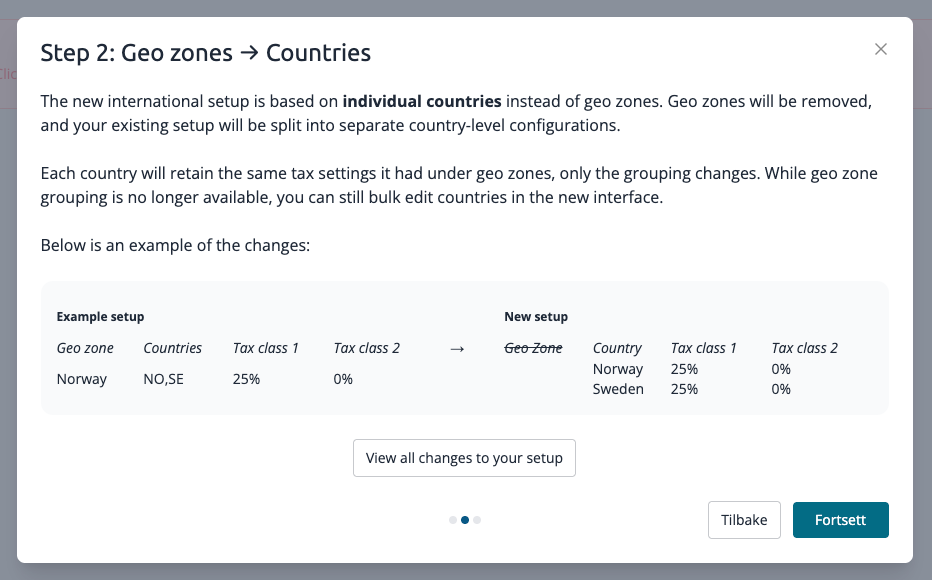This screenshot has width=932, height=580.
Task: Click the Below is an example text line
Action: (x=175, y=245)
